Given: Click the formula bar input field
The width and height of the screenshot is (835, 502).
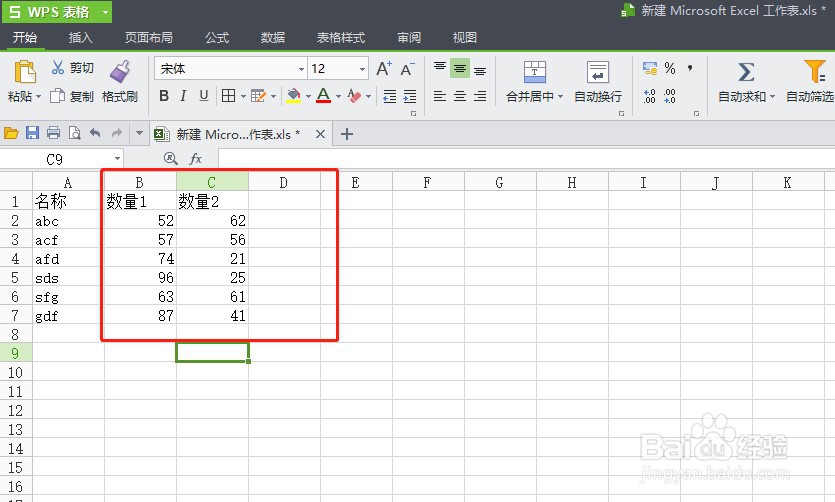Looking at the screenshot, I should coord(526,158).
